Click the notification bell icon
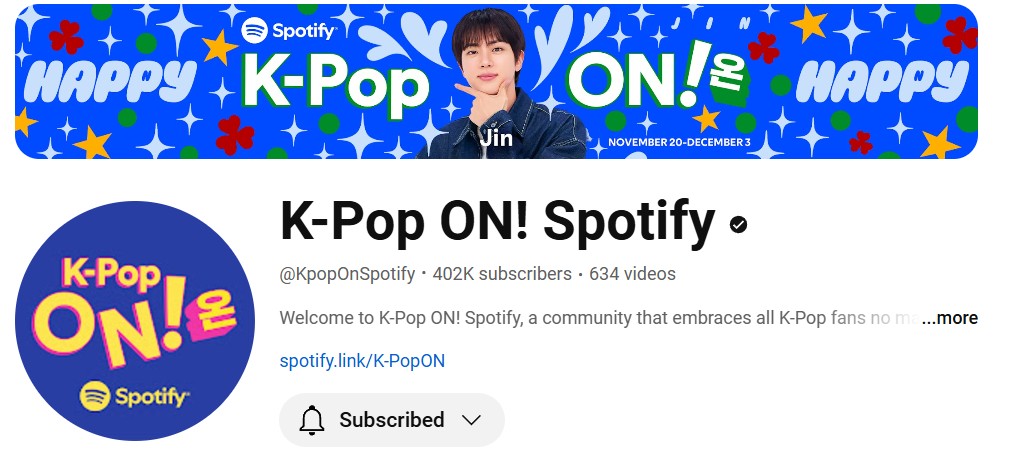This screenshot has width=1016, height=470. tap(311, 420)
